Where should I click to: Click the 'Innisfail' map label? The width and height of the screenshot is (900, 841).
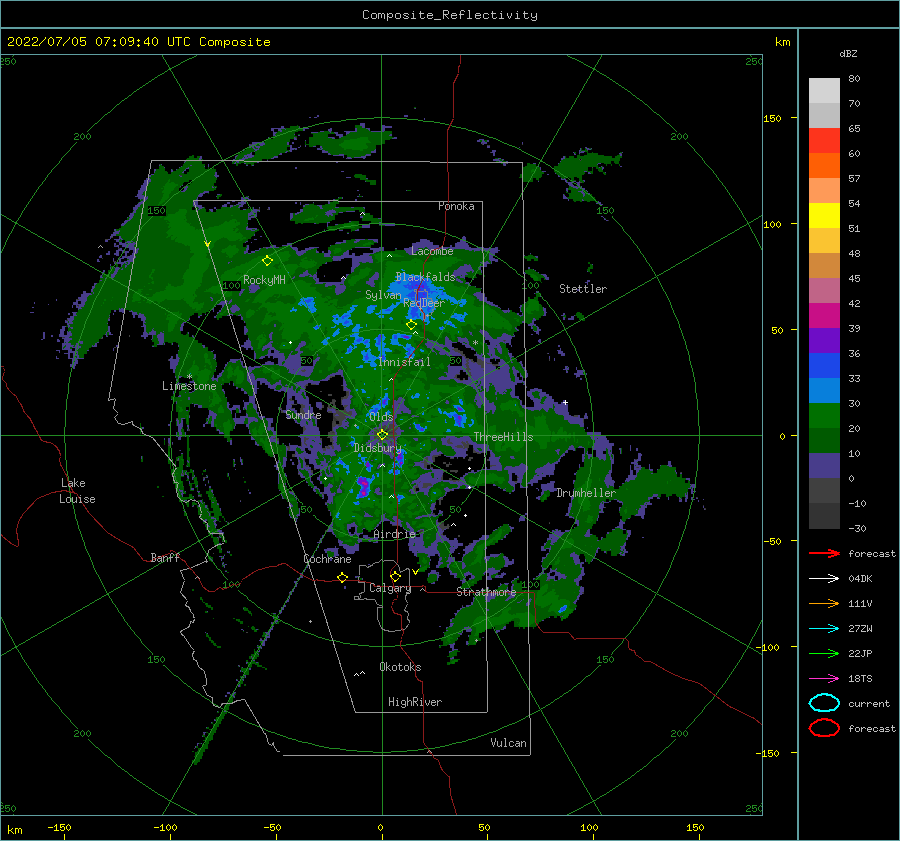(x=404, y=362)
